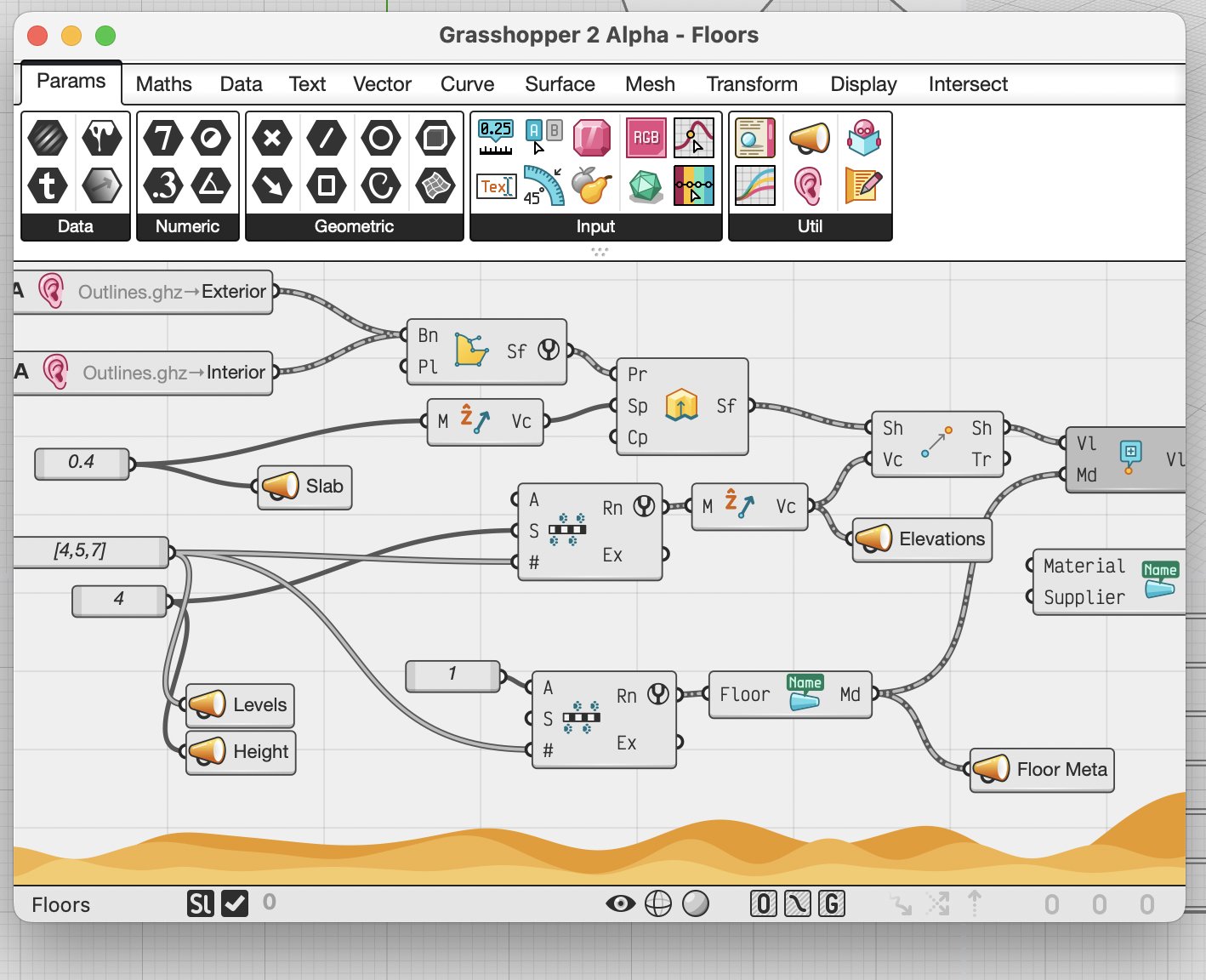This screenshot has width=1206, height=980.
Task: Choose the megaphone icon in Util panel
Action: [x=809, y=138]
